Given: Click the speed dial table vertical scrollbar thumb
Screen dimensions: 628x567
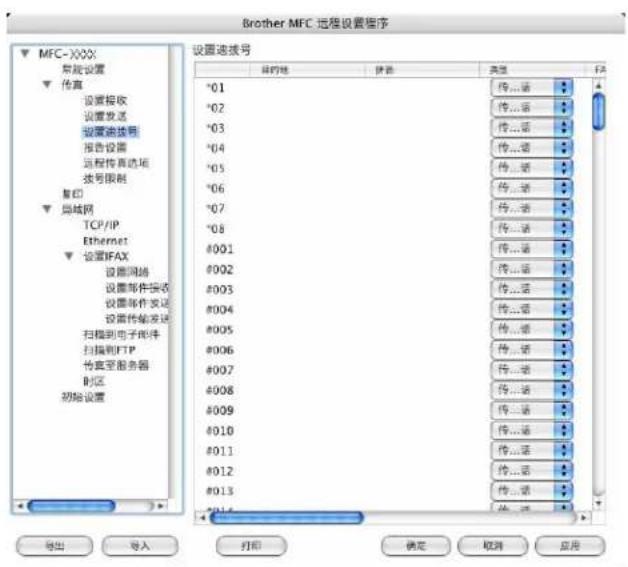Looking at the screenshot, I should [x=599, y=112].
